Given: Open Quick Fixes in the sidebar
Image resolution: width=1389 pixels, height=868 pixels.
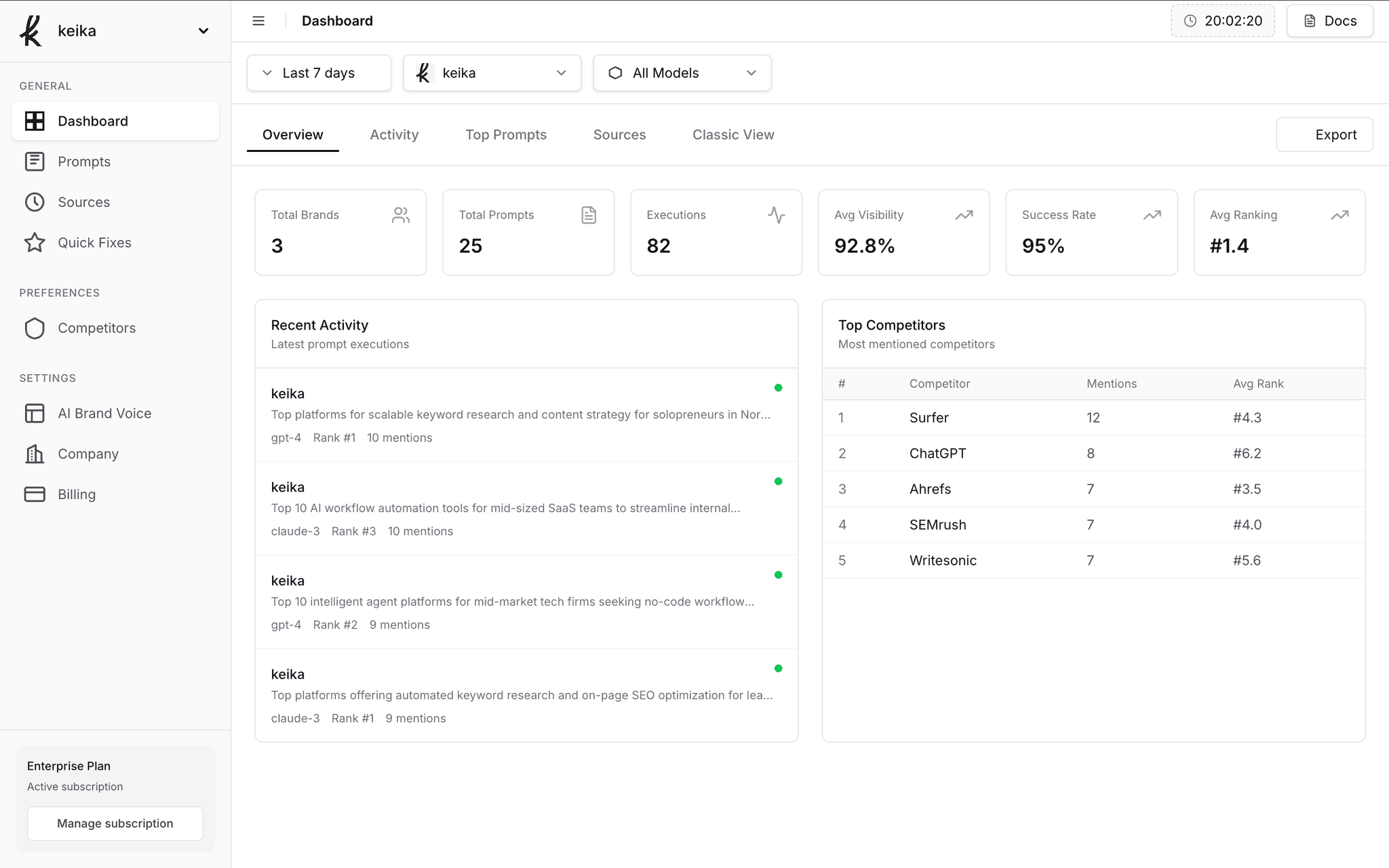Looking at the screenshot, I should [115, 243].
